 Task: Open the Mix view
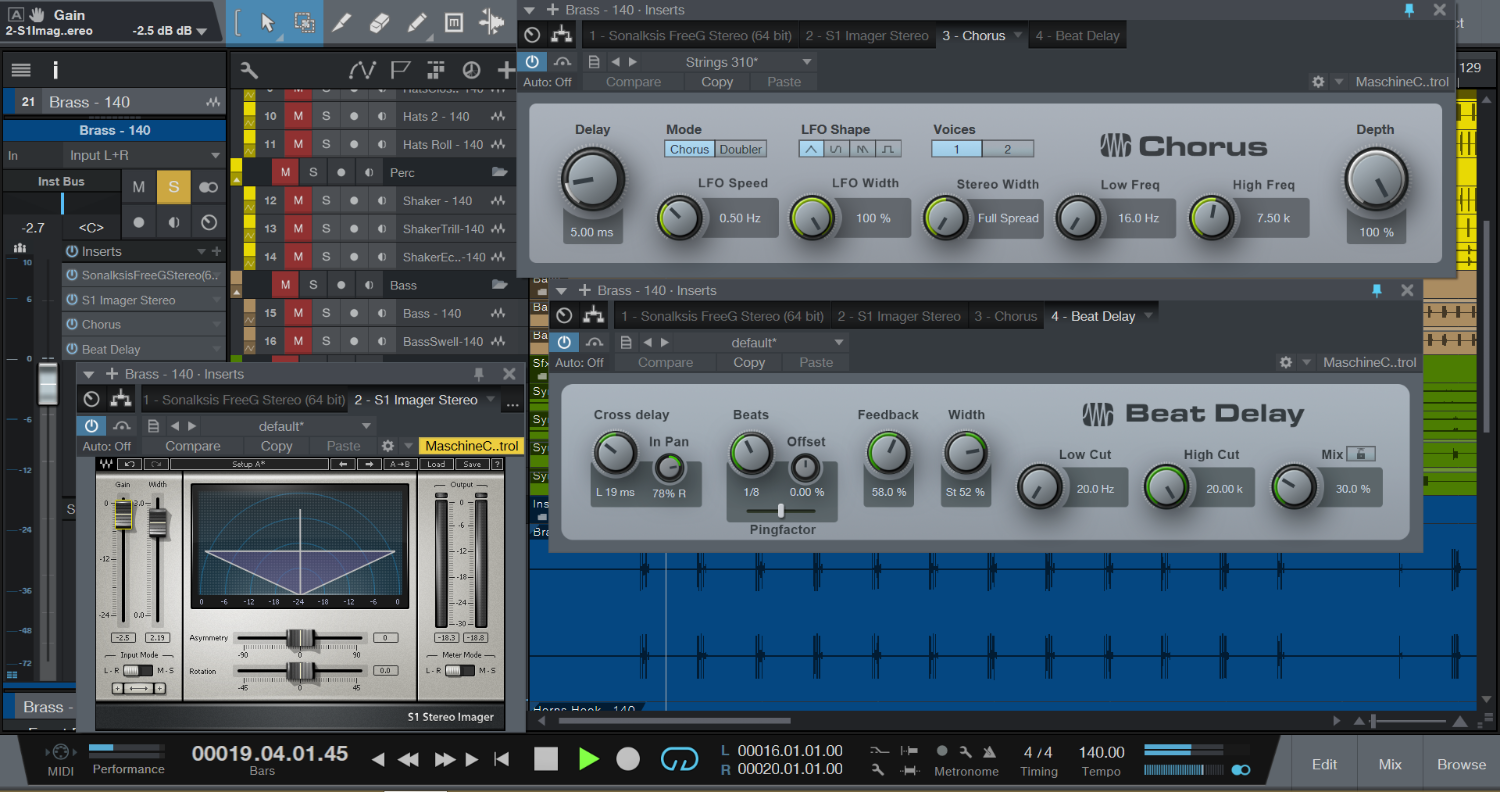[x=1390, y=764]
